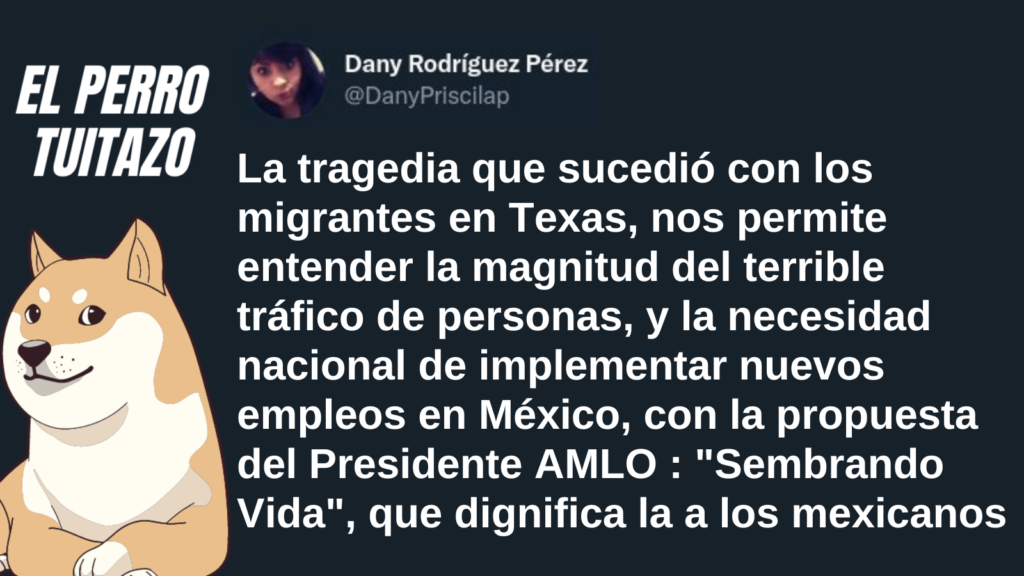Click the quoted word "Sembrando
This screenshot has width=1024, height=576.
pyautogui.click(x=820, y=464)
